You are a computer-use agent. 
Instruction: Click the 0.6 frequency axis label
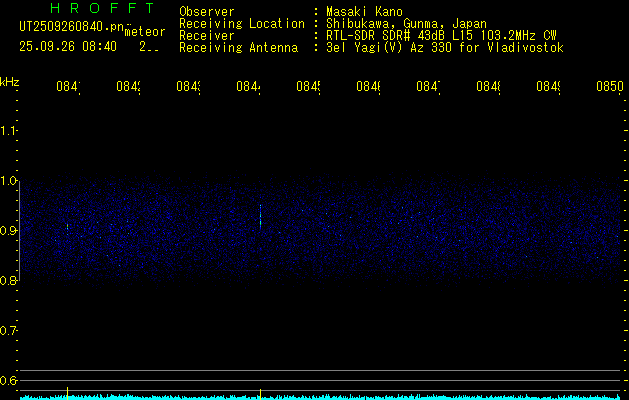(9, 381)
